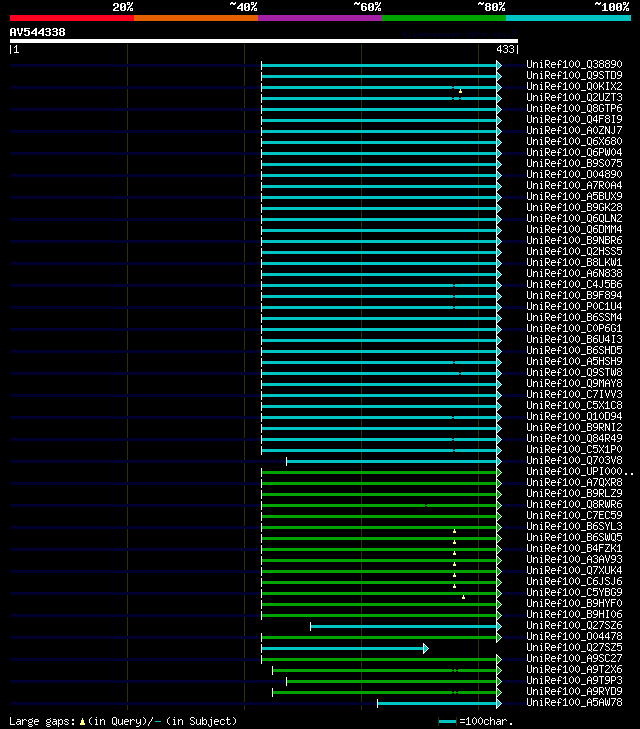Click the UniRef100_A9T2X6 hit label
The image size is (640, 729).
point(574,669)
